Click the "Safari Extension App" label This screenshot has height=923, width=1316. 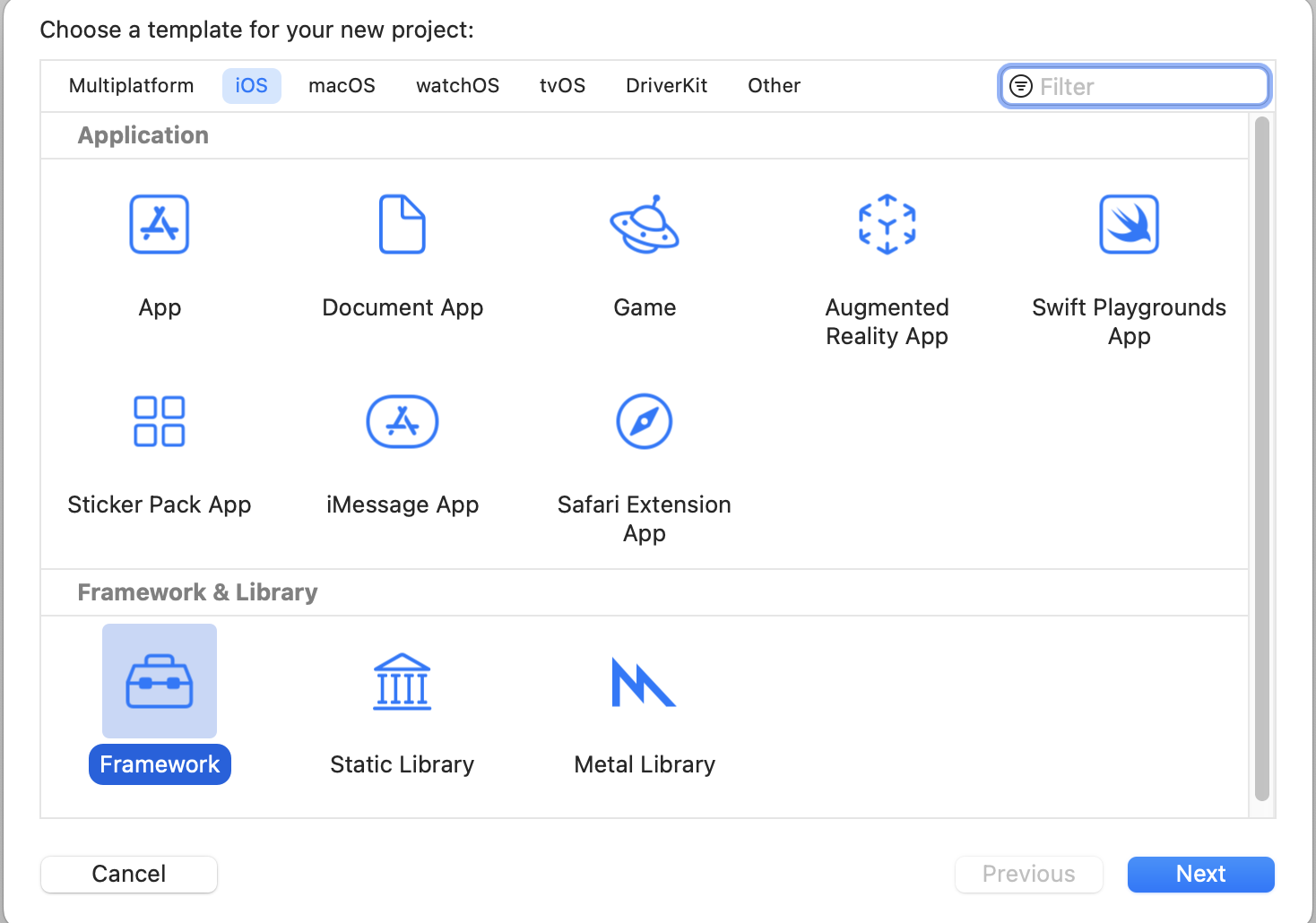point(645,519)
